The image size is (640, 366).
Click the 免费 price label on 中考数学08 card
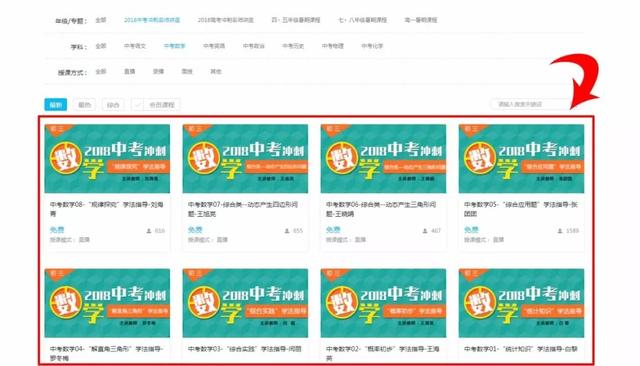tap(57, 230)
